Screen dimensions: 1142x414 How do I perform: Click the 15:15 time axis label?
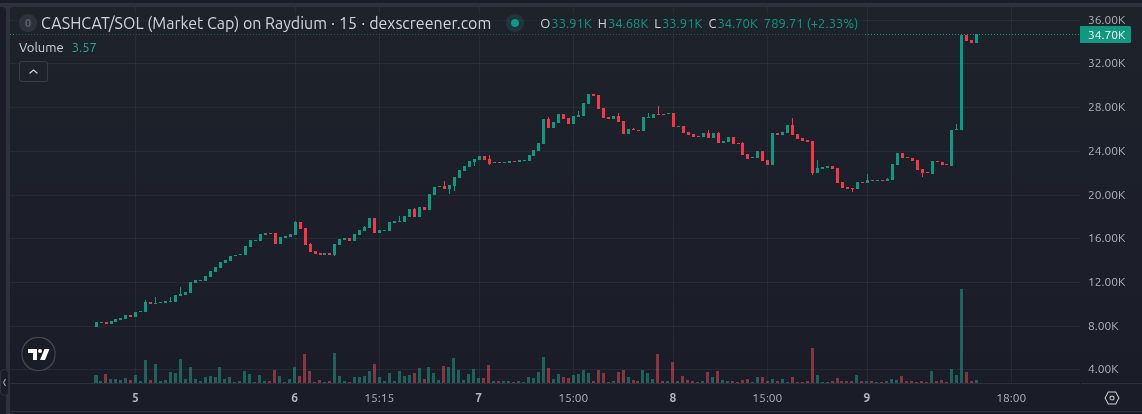click(x=379, y=398)
